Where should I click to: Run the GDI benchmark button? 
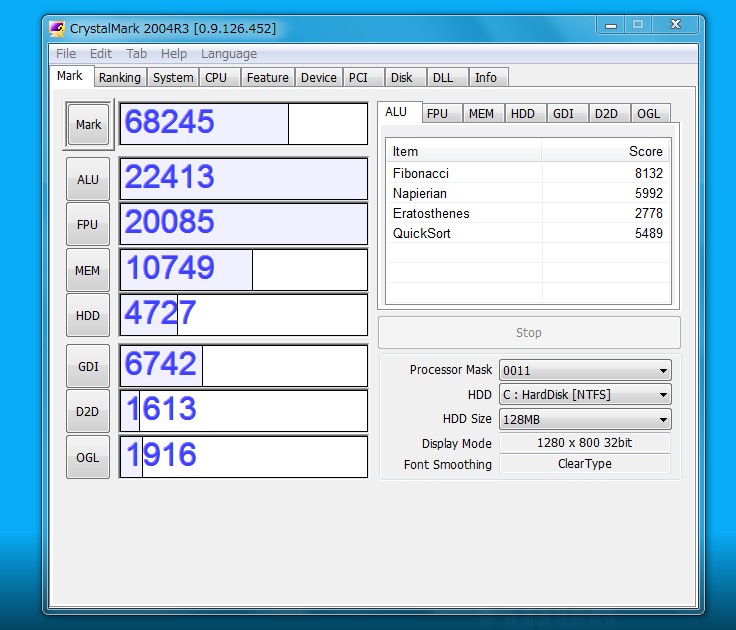tap(88, 366)
